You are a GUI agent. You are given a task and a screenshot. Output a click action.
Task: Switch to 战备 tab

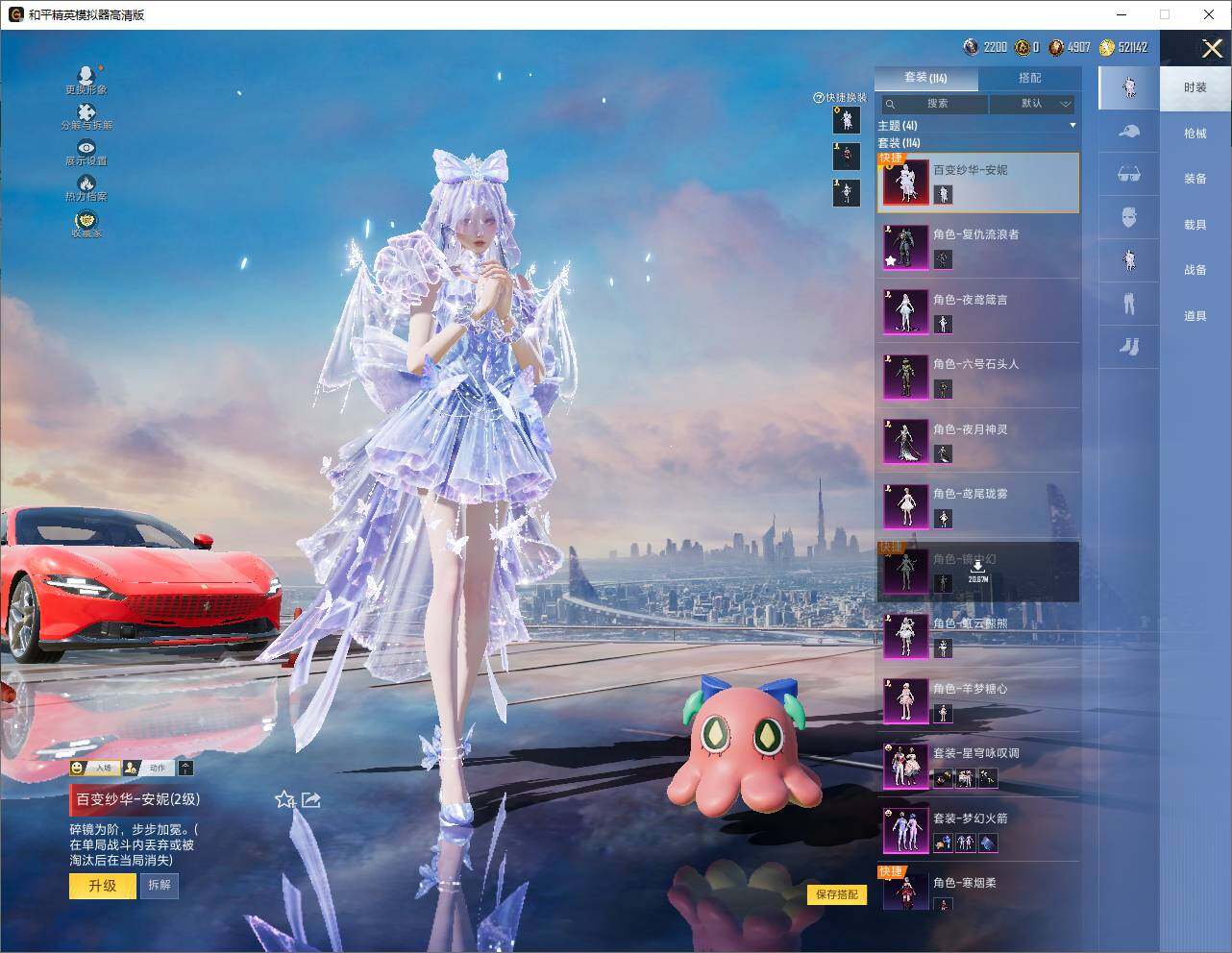coord(1195,270)
